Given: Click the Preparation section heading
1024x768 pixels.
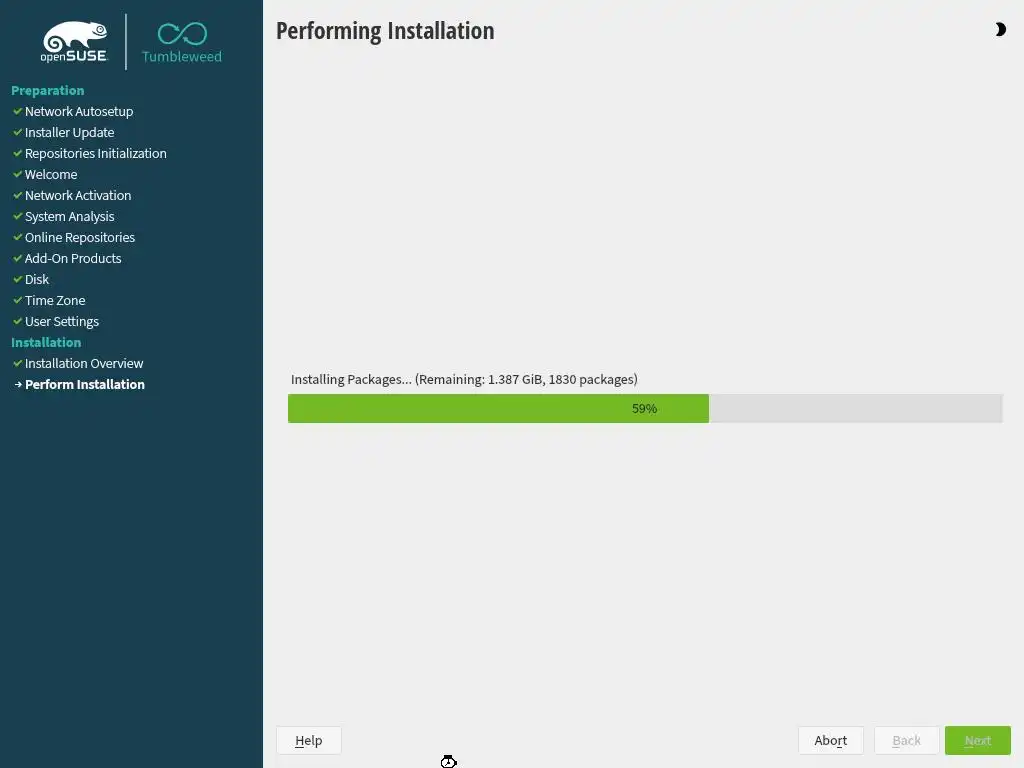Looking at the screenshot, I should point(48,91).
